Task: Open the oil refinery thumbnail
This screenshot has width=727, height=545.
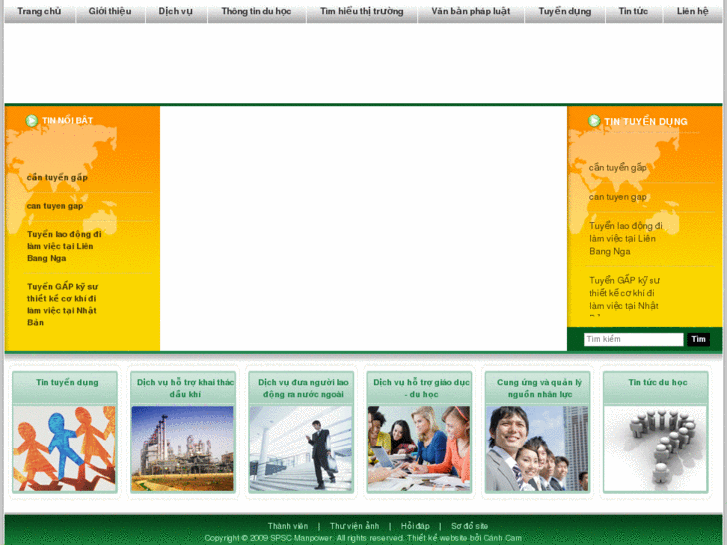Action: pyautogui.click(x=183, y=449)
